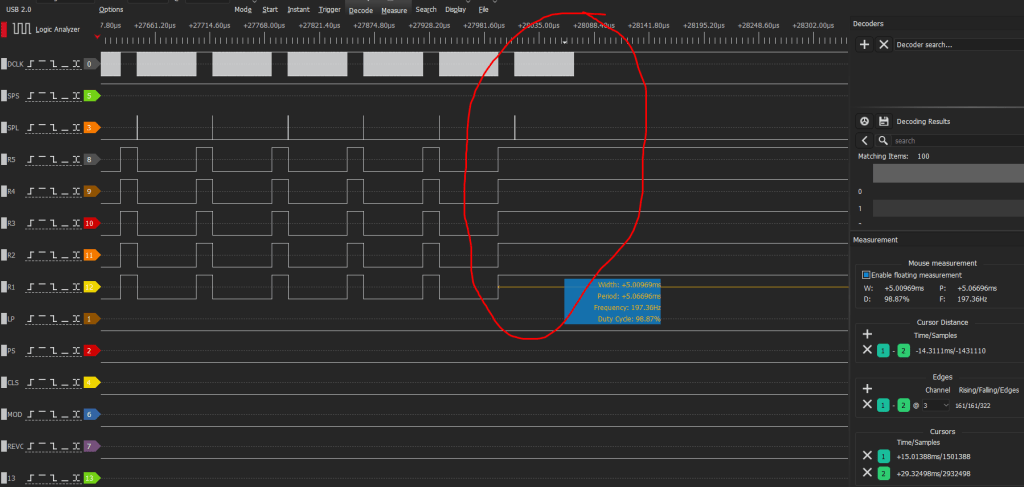Open the Display menu
This screenshot has height=487, width=1024.
[x=455, y=9]
